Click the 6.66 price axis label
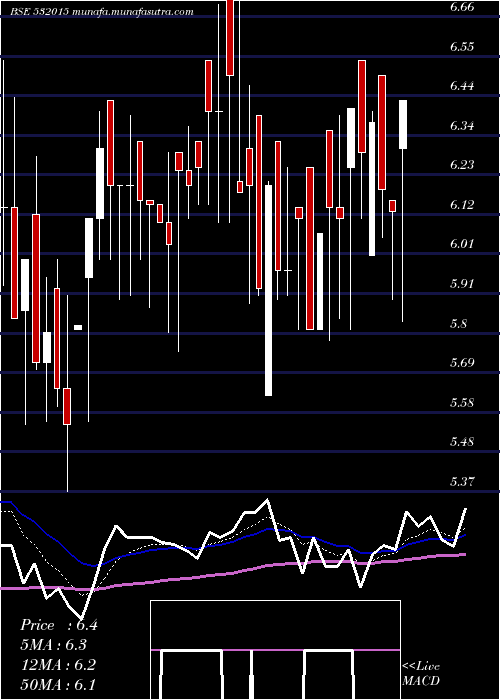This screenshot has height=700, width=500. [x=462, y=8]
